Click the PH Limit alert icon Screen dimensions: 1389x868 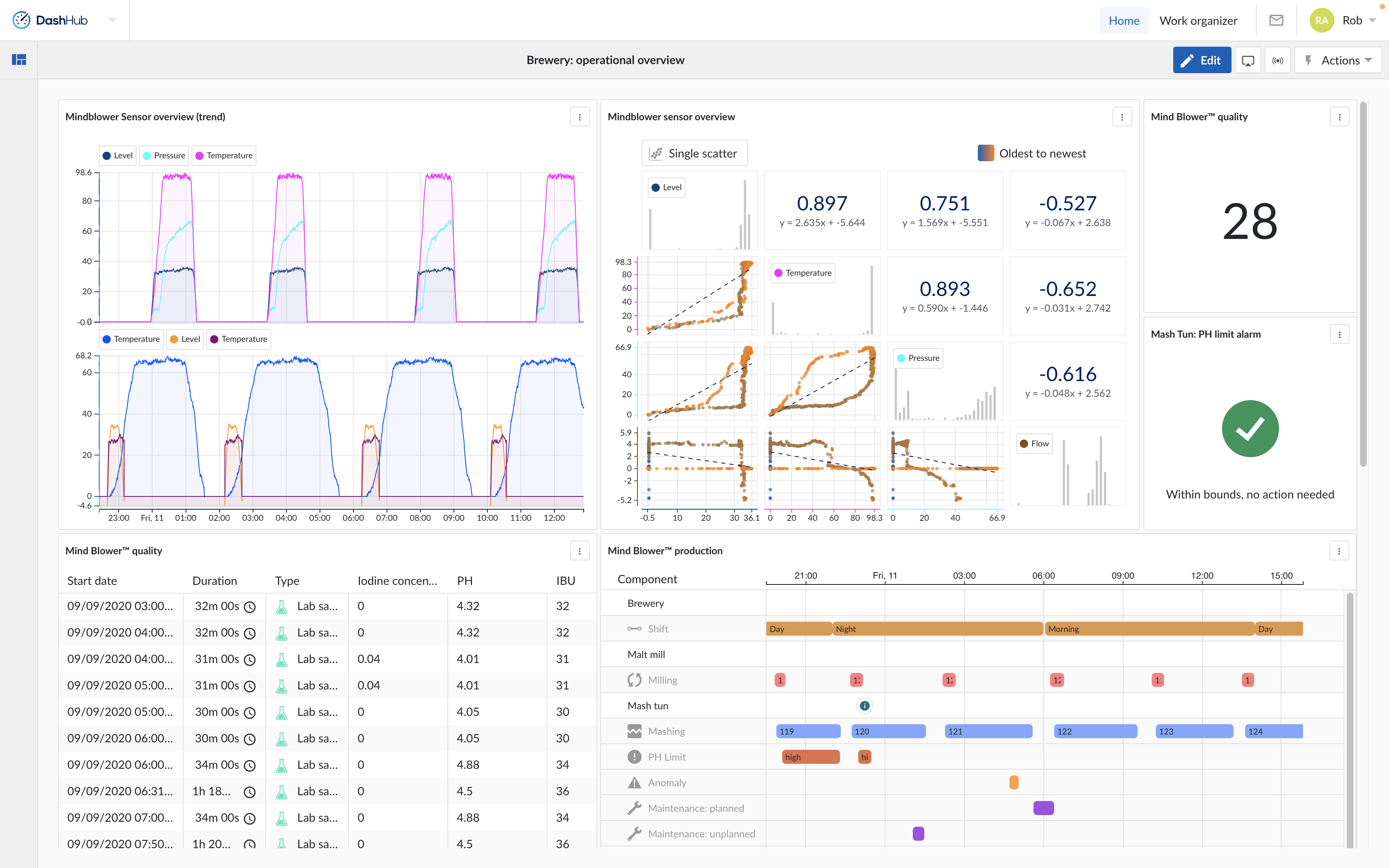click(634, 757)
